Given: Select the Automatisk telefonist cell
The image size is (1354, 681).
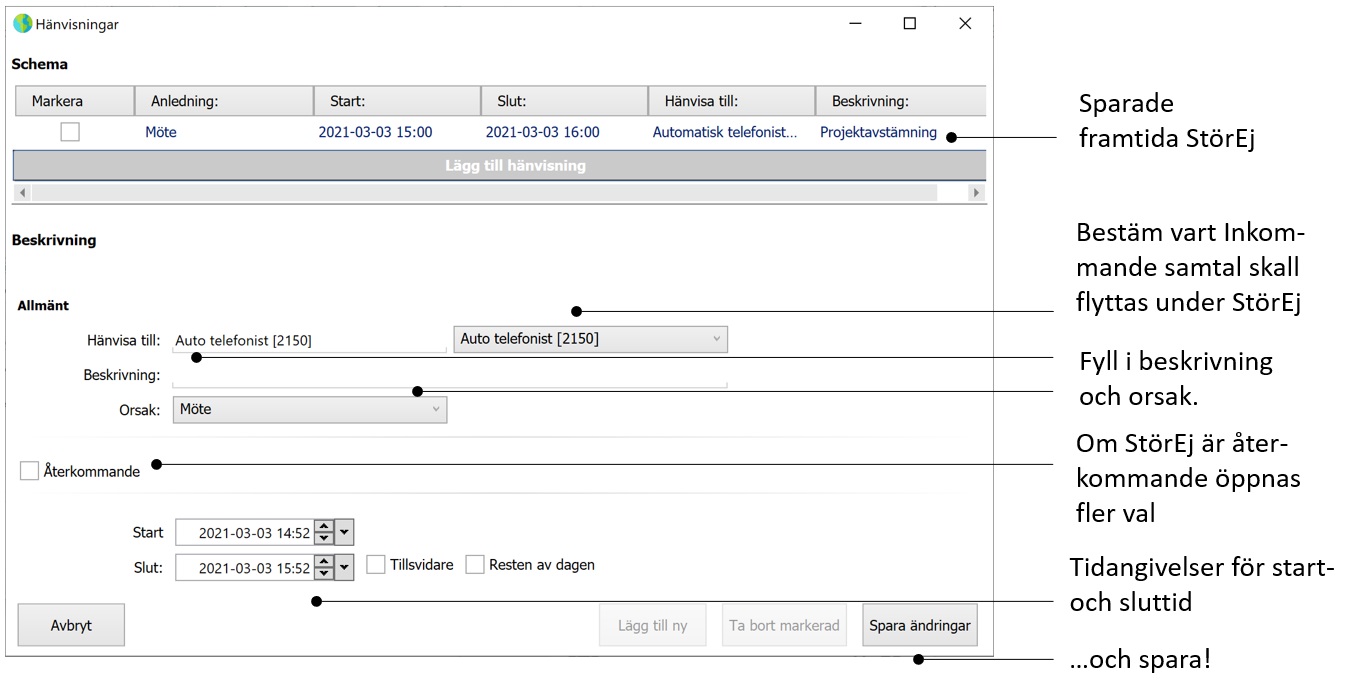Looking at the screenshot, I should [725, 132].
